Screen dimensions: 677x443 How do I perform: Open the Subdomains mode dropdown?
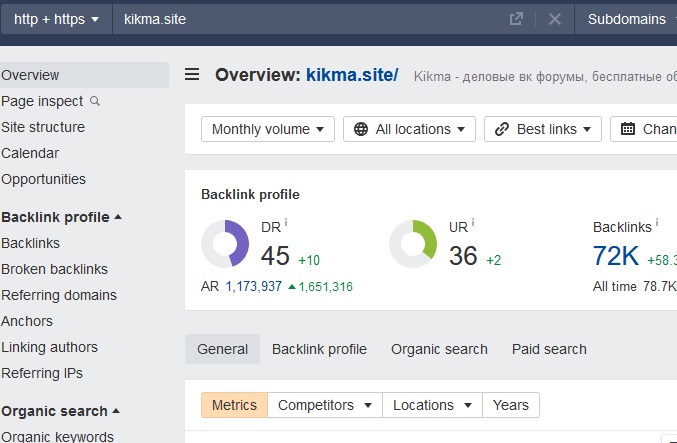coord(626,19)
